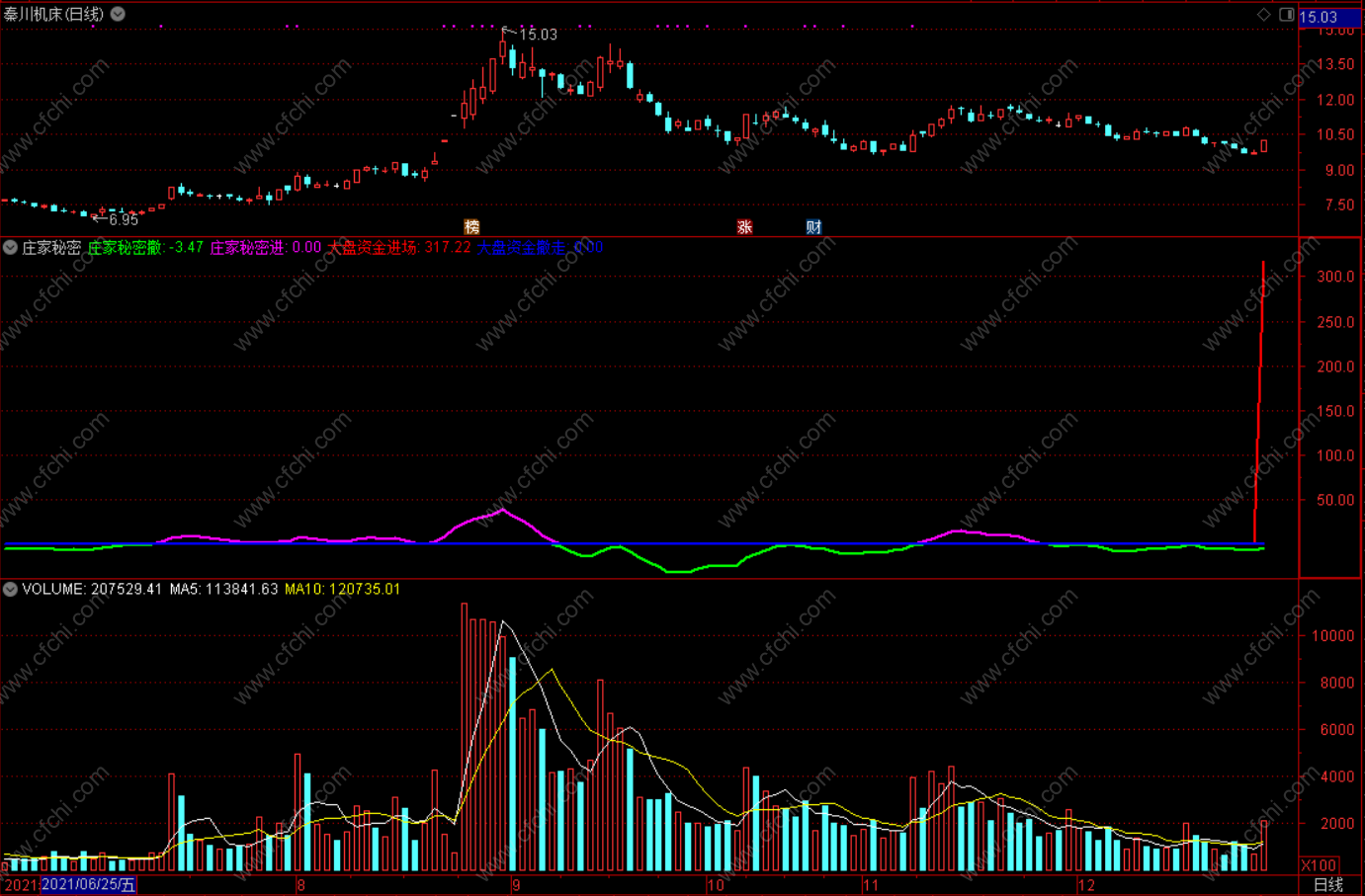Click the 300.0 indicator axis label

pos(1335,277)
